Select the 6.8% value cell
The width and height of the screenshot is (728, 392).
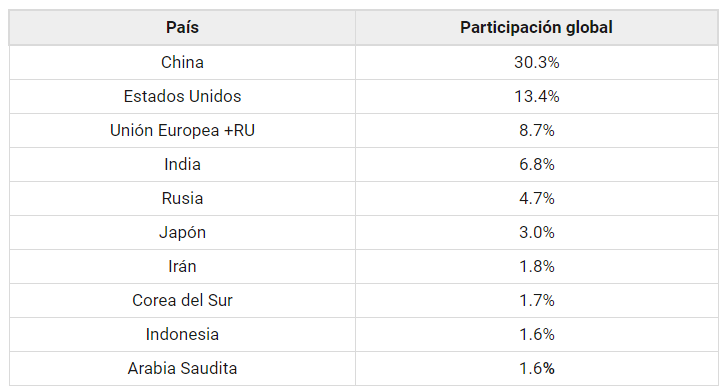pyautogui.click(x=536, y=164)
